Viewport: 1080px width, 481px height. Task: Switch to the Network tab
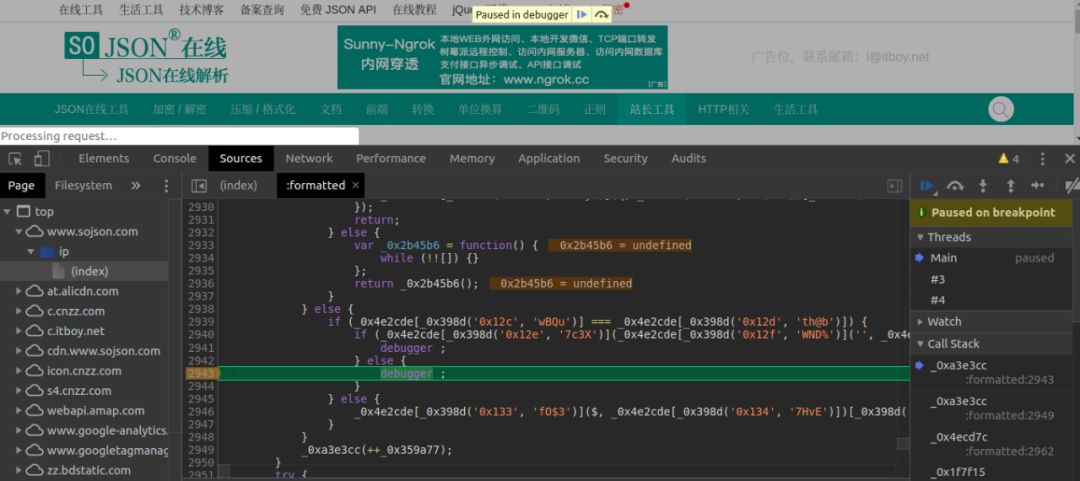(x=309, y=159)
